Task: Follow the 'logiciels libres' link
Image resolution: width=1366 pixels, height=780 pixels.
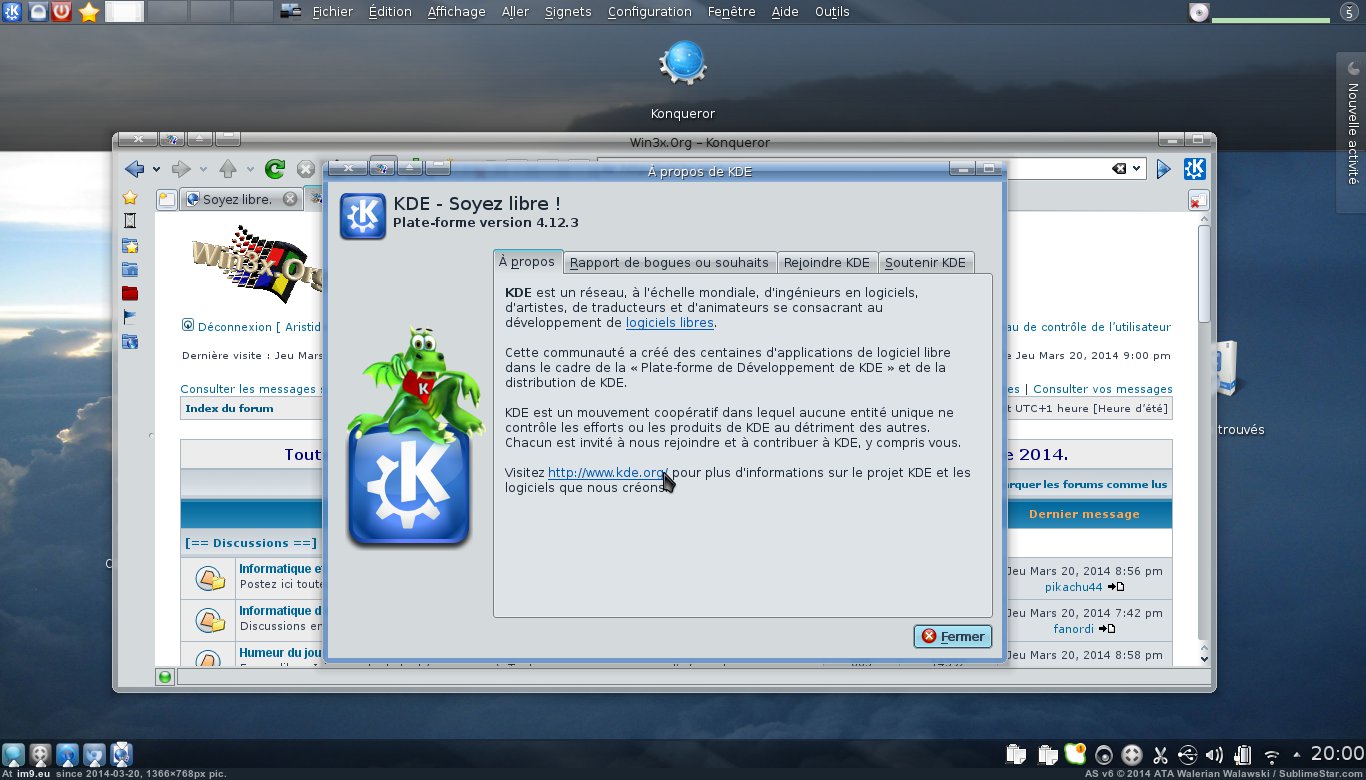Action: (x=670, y=322)
